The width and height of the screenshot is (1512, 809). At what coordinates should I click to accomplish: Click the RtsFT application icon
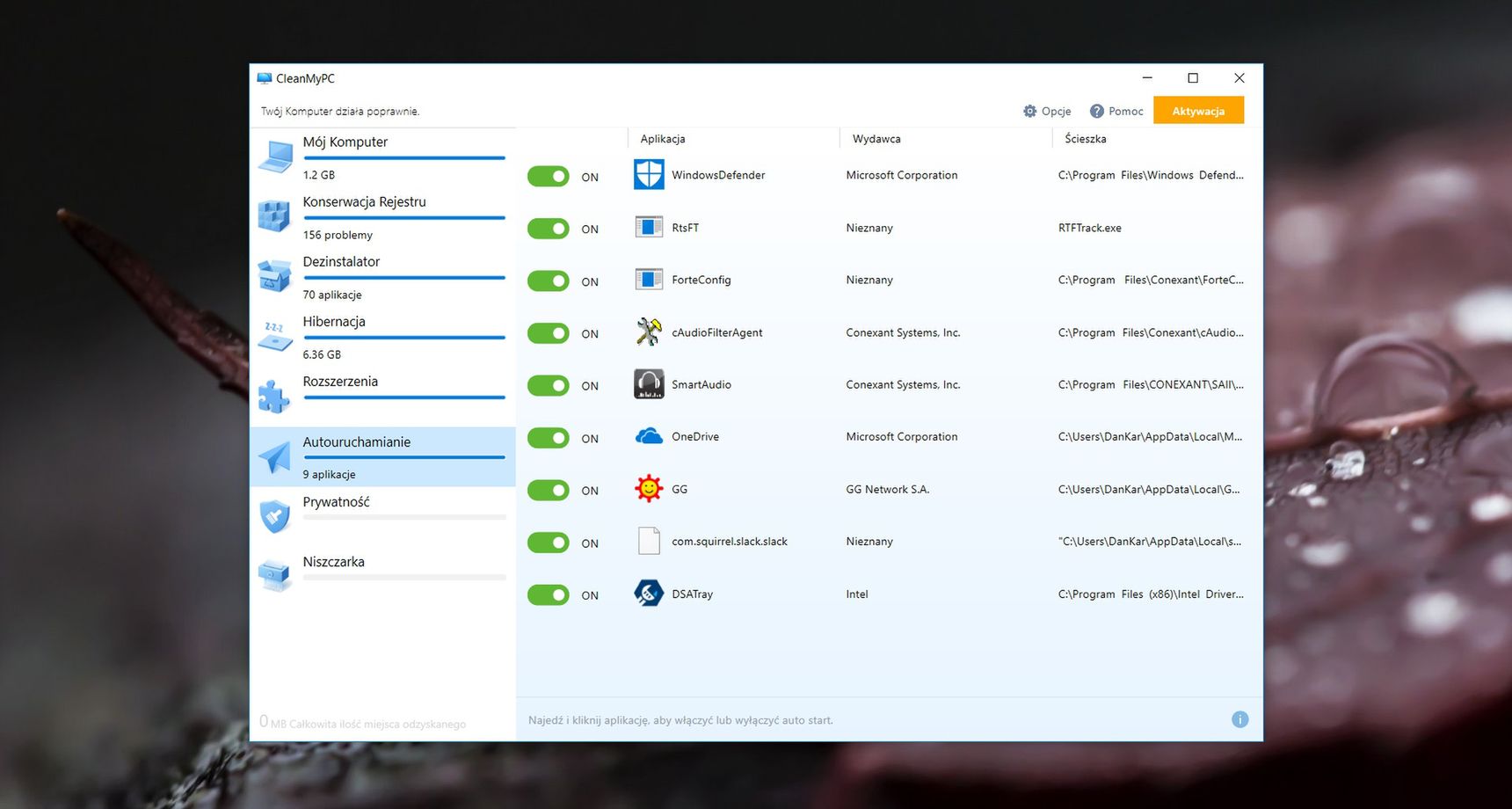point(649,228)
